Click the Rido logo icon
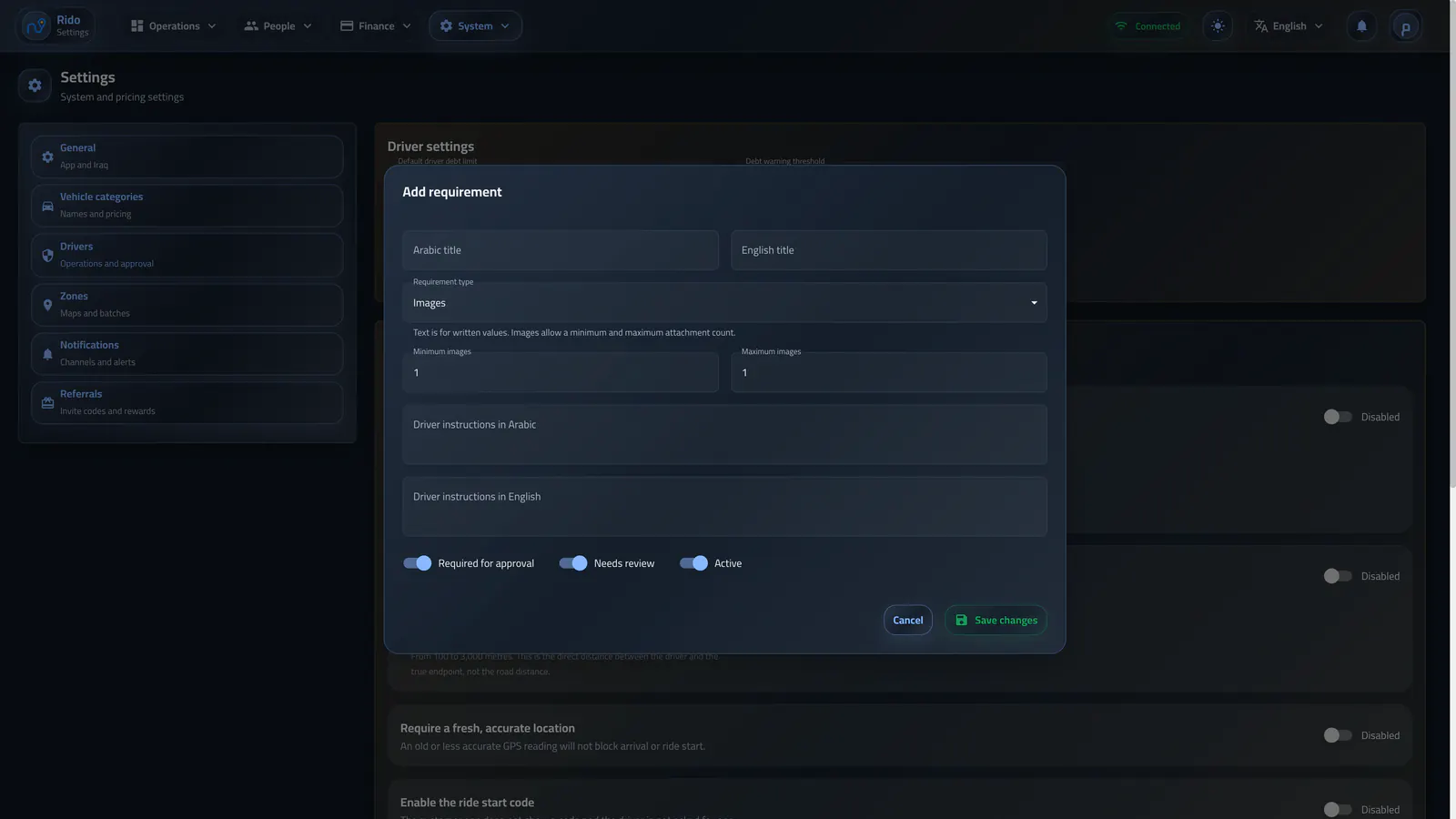The height and width of the screenshot is (819, 1456). [36, 26]
